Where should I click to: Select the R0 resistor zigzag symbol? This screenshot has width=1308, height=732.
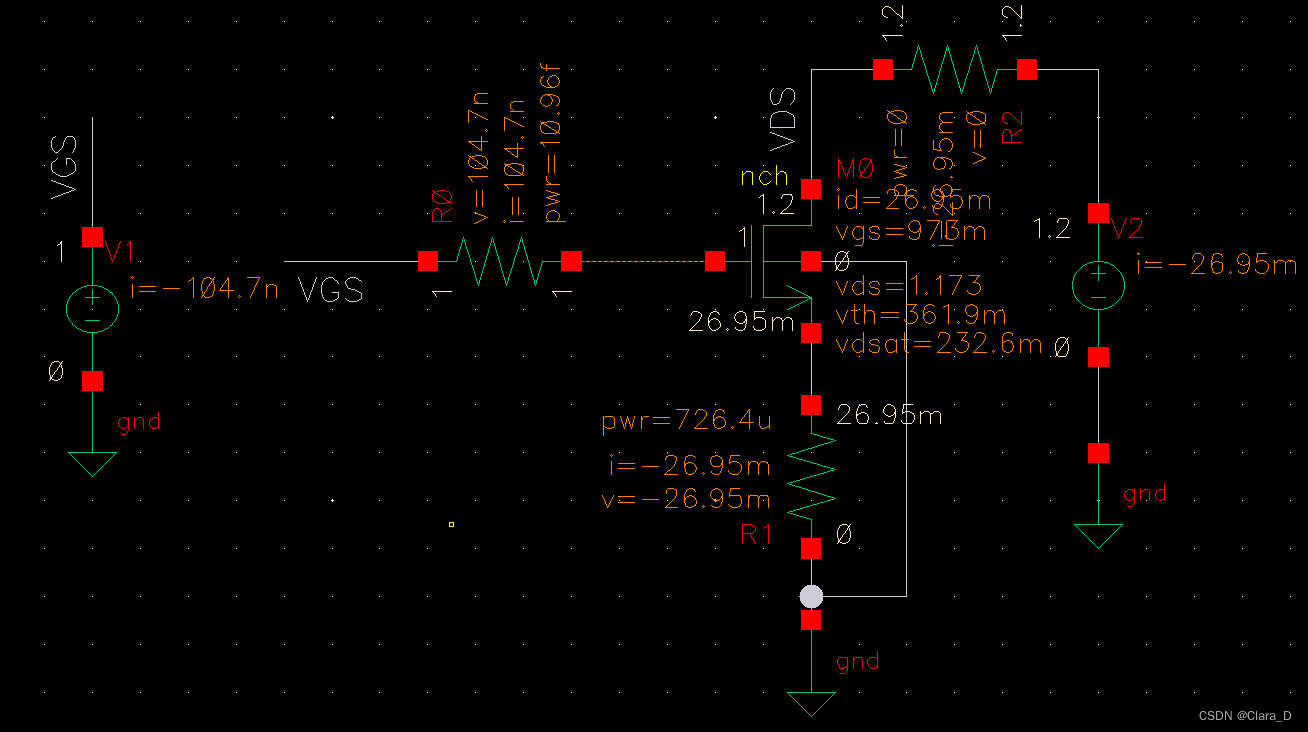(x=499, y=261)
